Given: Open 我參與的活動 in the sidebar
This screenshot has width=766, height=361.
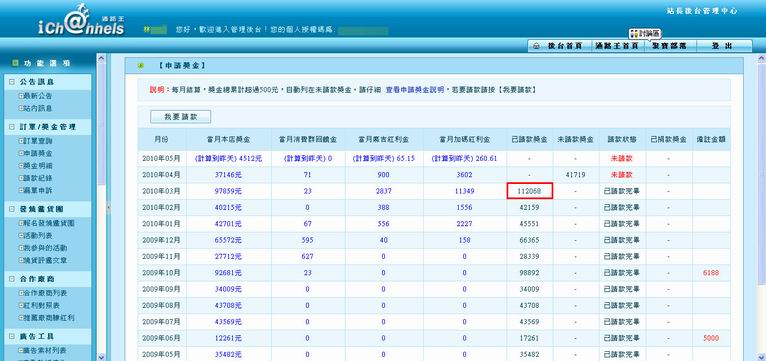Looking at the screenshot, I should tap(45, 248).
